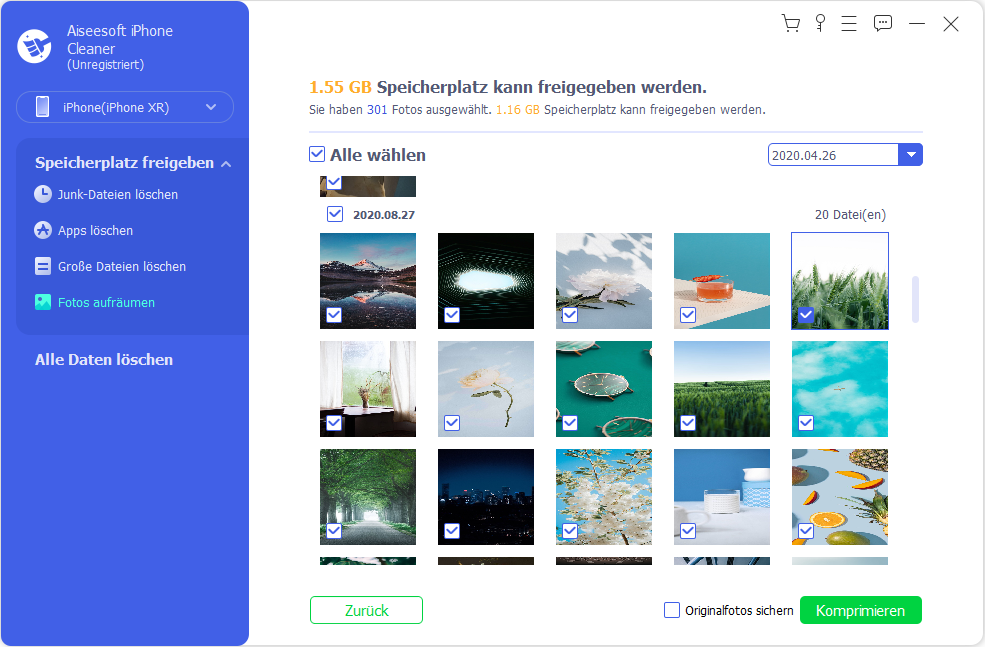Click the Fotos aufräumen picture icon
The width and height of the screenshot is (985, 647).
(x=43, y=302)
